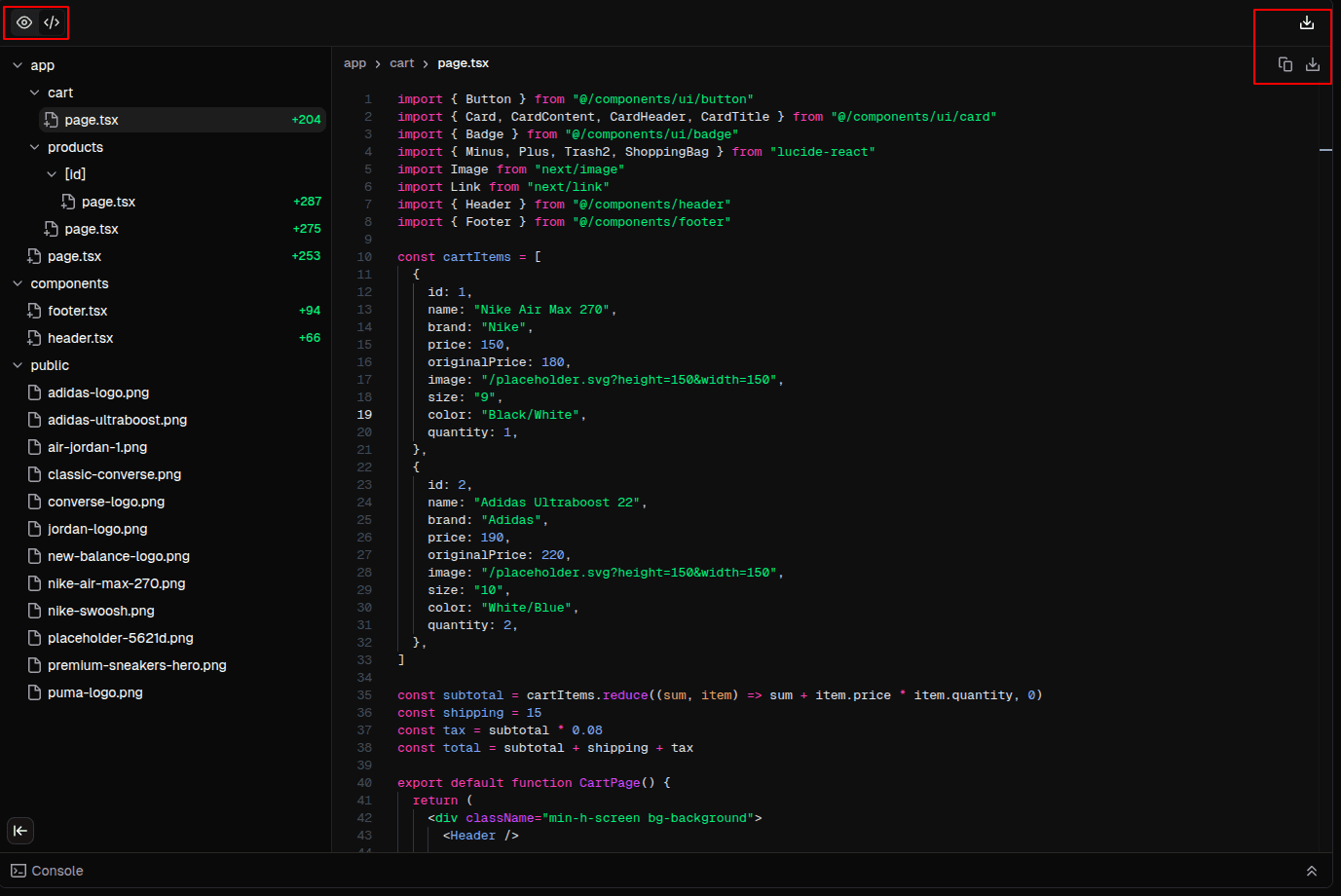Open footer.tsx file
1341x896 pixels.
(x=78, y=311)
